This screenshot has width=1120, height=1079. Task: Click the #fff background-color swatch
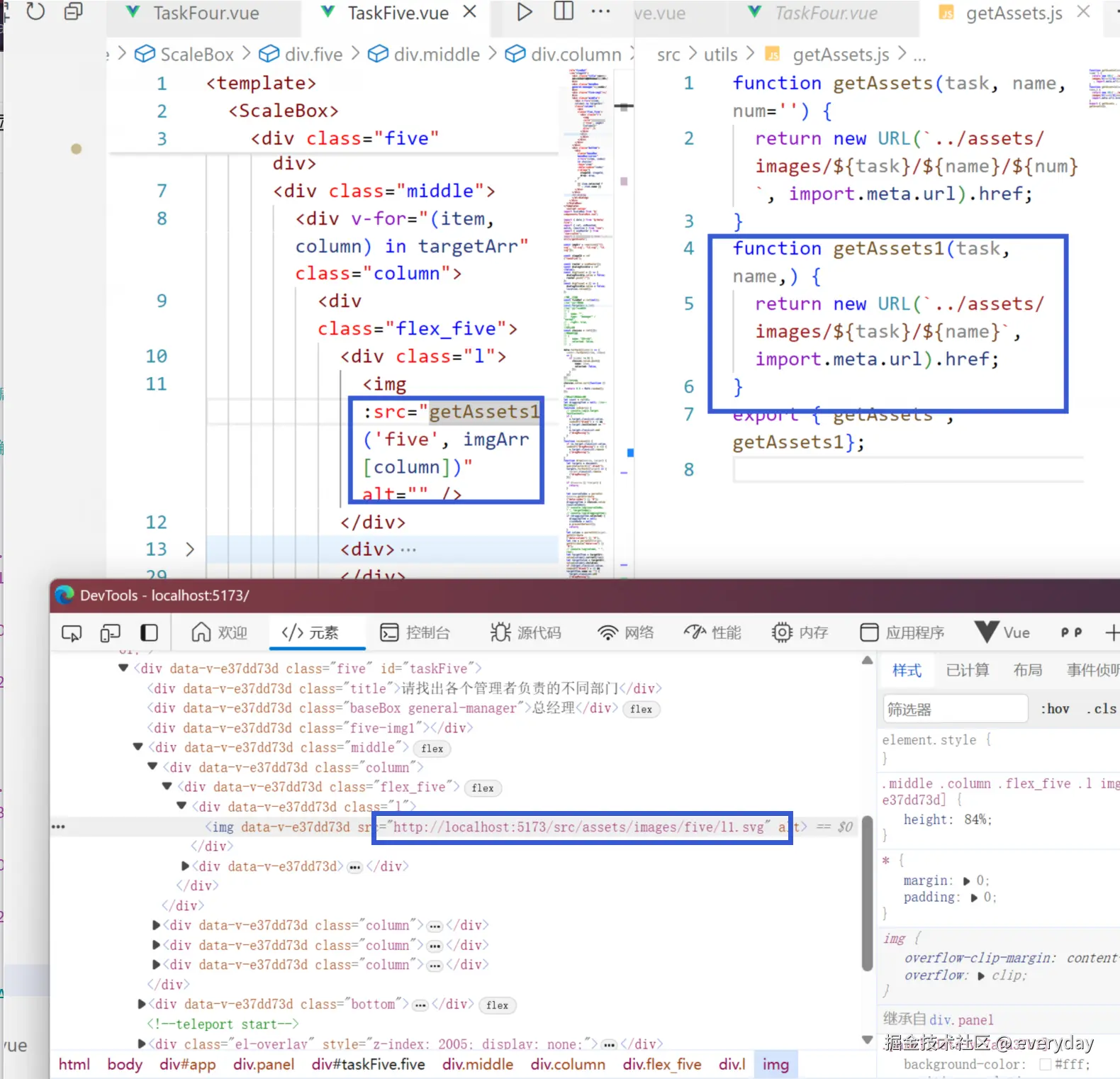click(1045, 1064)
